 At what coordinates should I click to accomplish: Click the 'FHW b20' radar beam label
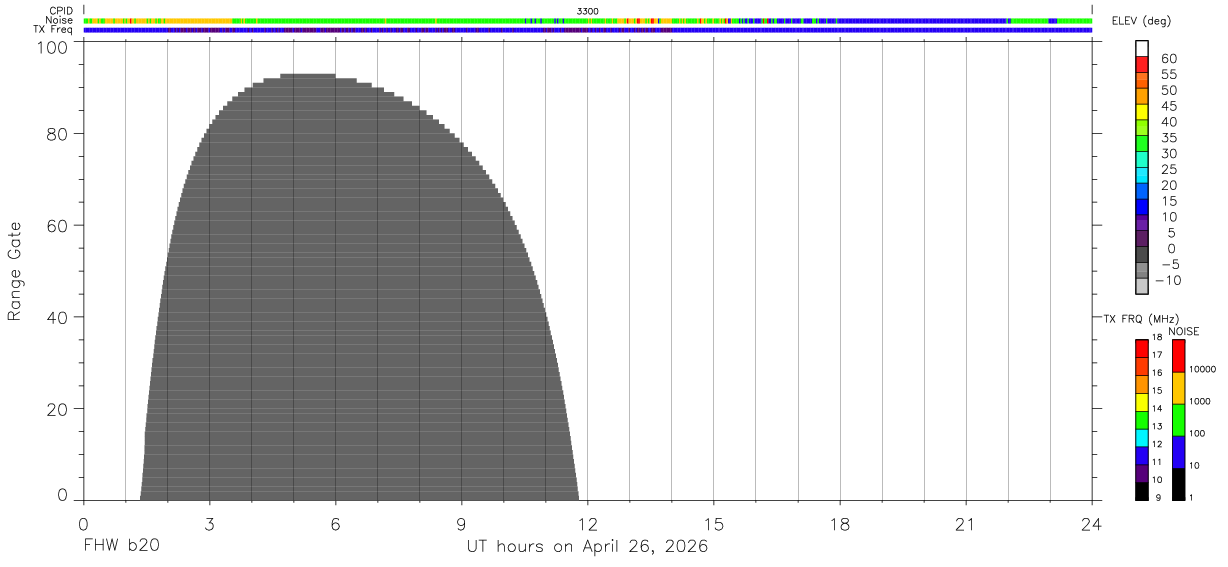(x=121, y=547)
